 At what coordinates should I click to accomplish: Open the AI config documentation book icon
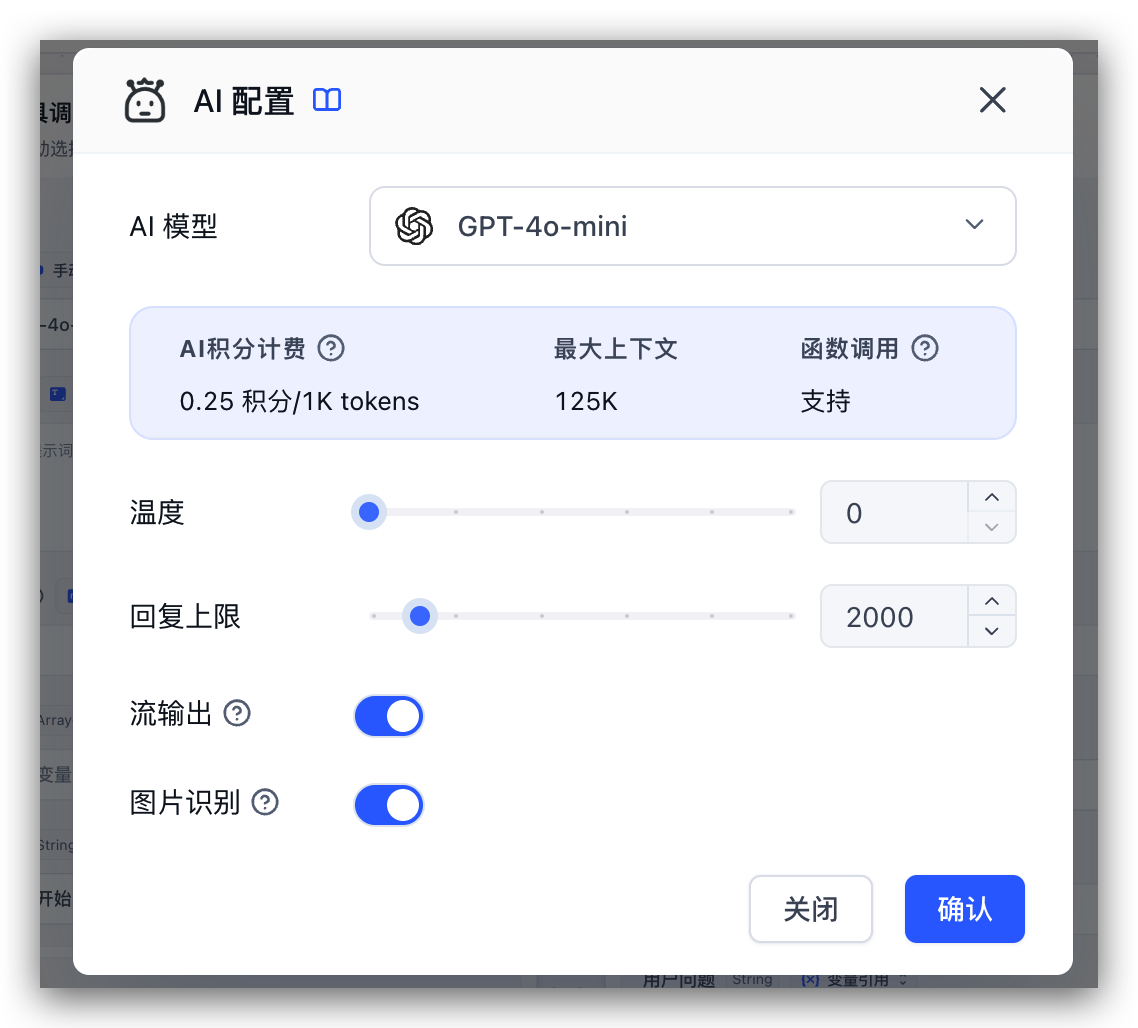point(327,100)
